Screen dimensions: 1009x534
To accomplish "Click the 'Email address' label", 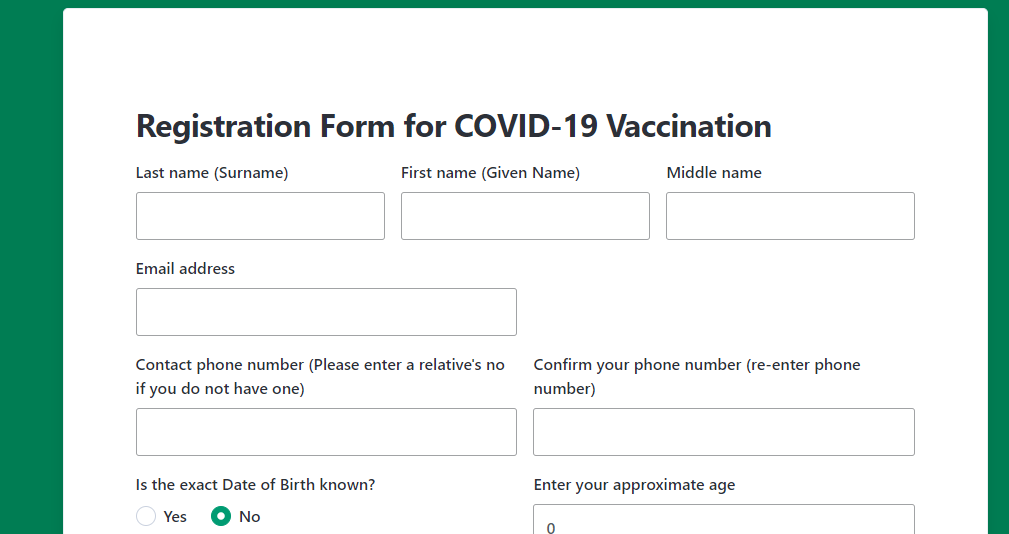I will point(185,269).
